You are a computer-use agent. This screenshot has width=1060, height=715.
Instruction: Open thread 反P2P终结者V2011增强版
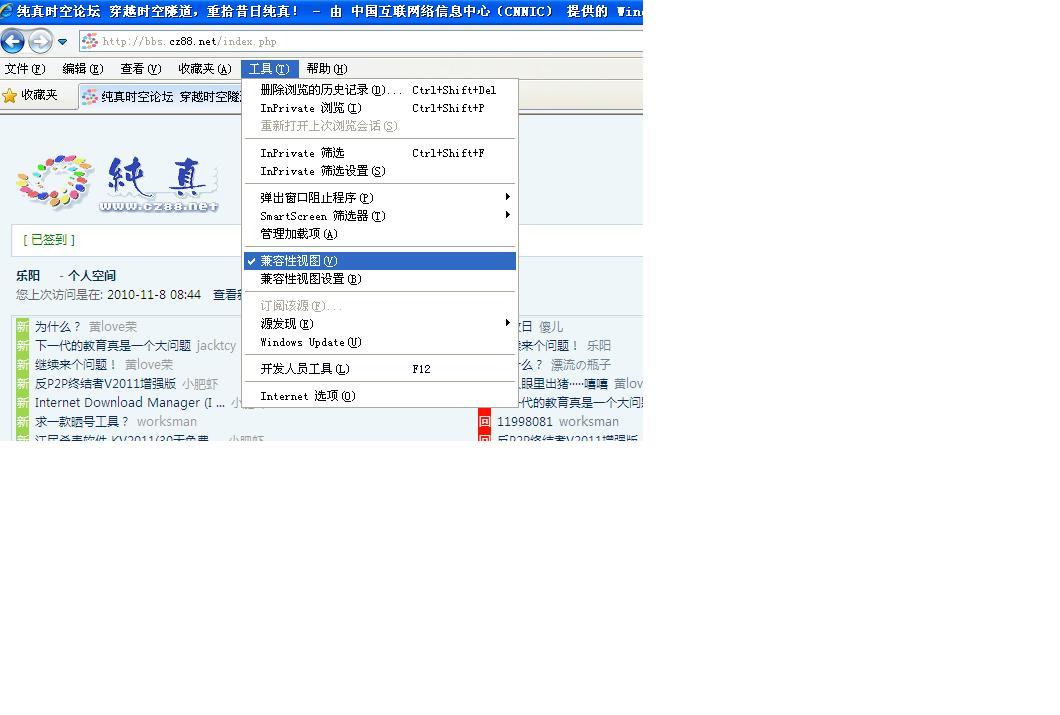coord(105,383)
